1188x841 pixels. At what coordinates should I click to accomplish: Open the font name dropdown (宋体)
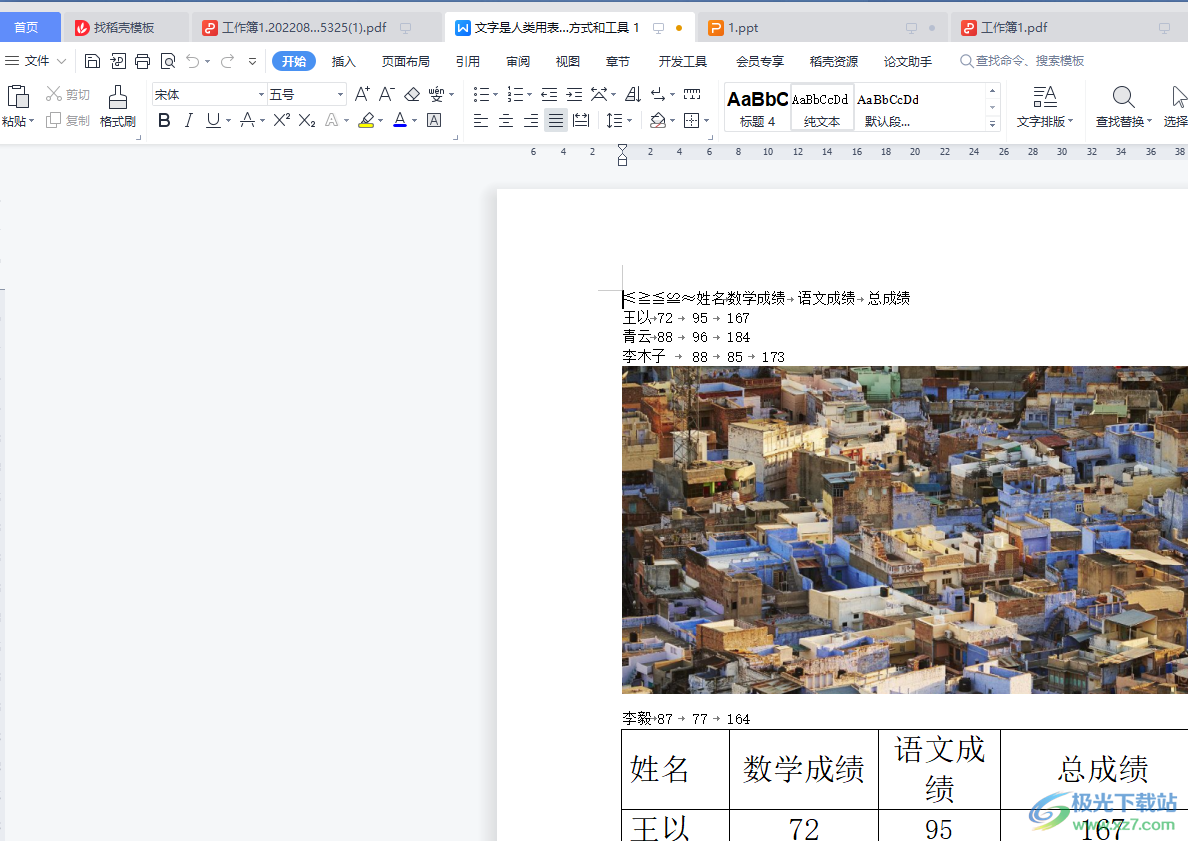(x=261, y=95)
